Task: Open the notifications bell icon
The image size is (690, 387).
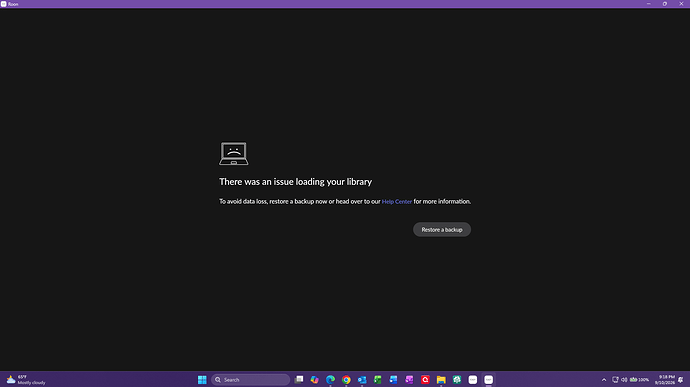Action: 681,380
